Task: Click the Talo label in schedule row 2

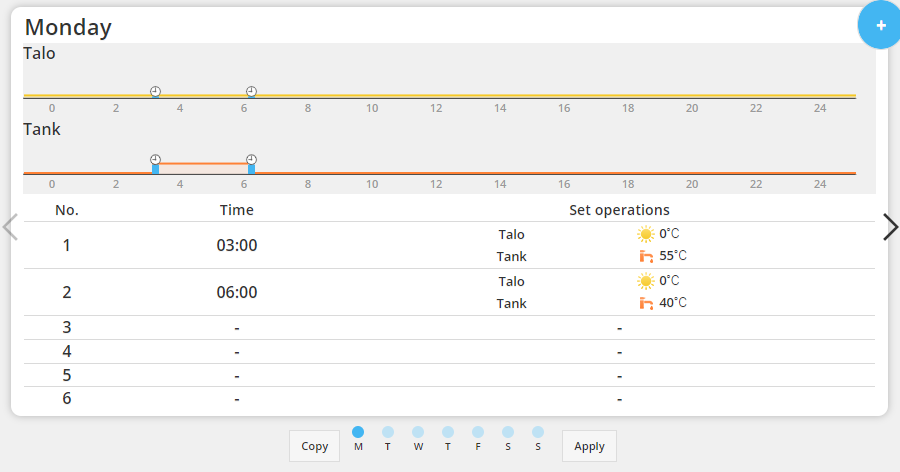Action: (x=511, y=281)
